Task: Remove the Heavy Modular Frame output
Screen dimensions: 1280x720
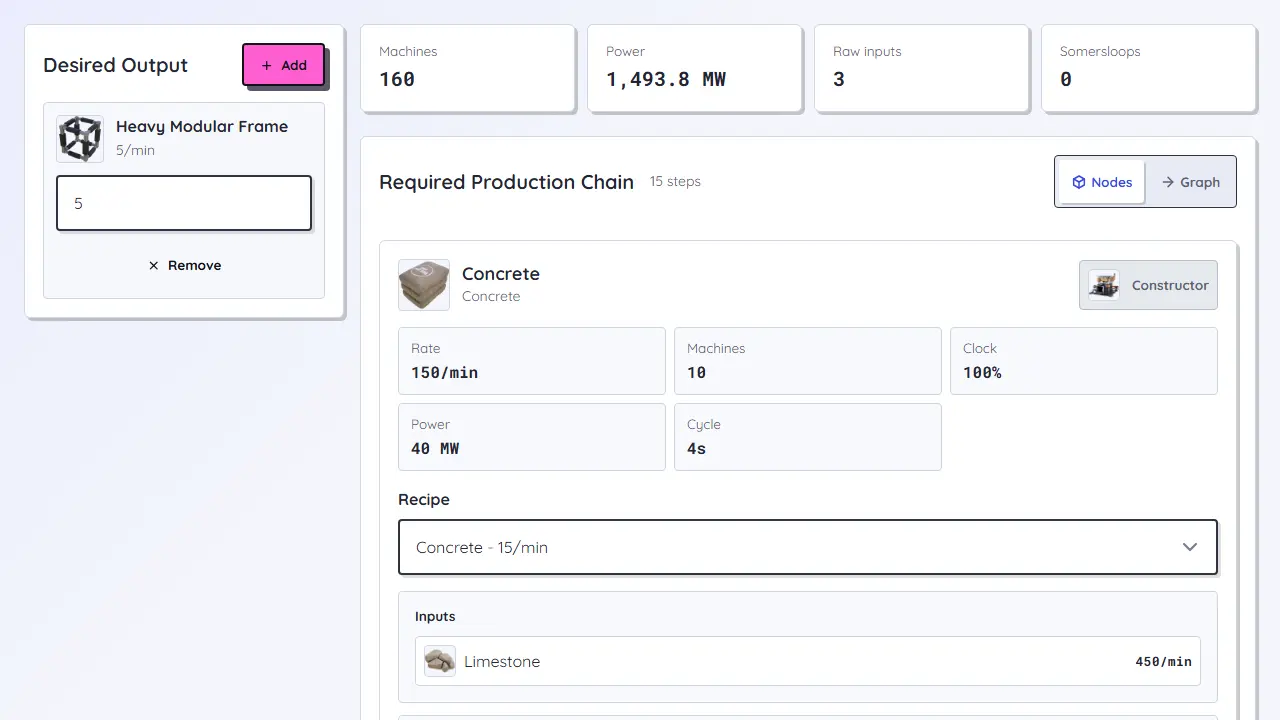Action: pyautogui.click(x=184, y=265)
